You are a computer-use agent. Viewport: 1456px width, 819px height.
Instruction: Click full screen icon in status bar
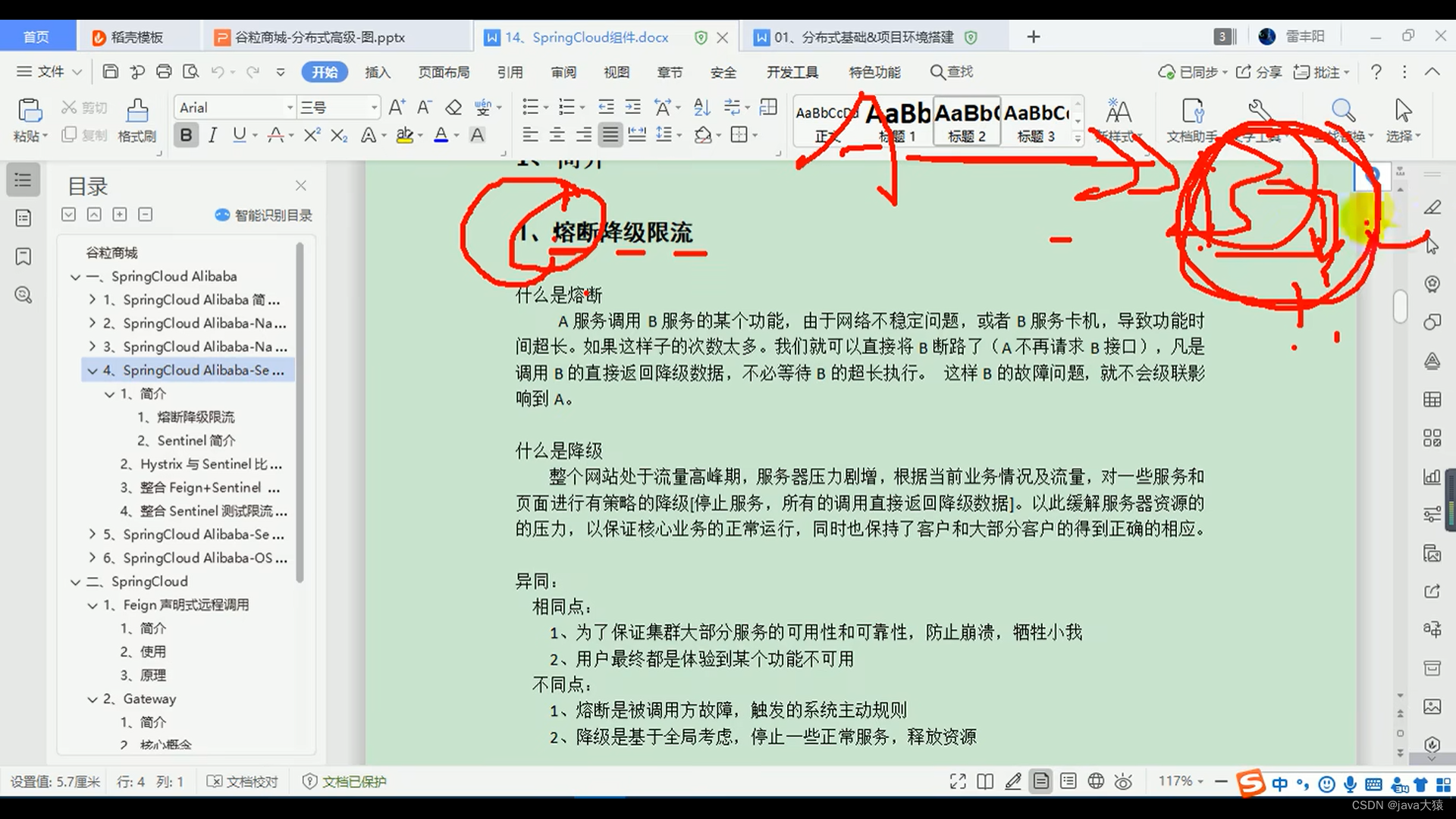click(x=958, y=781)
